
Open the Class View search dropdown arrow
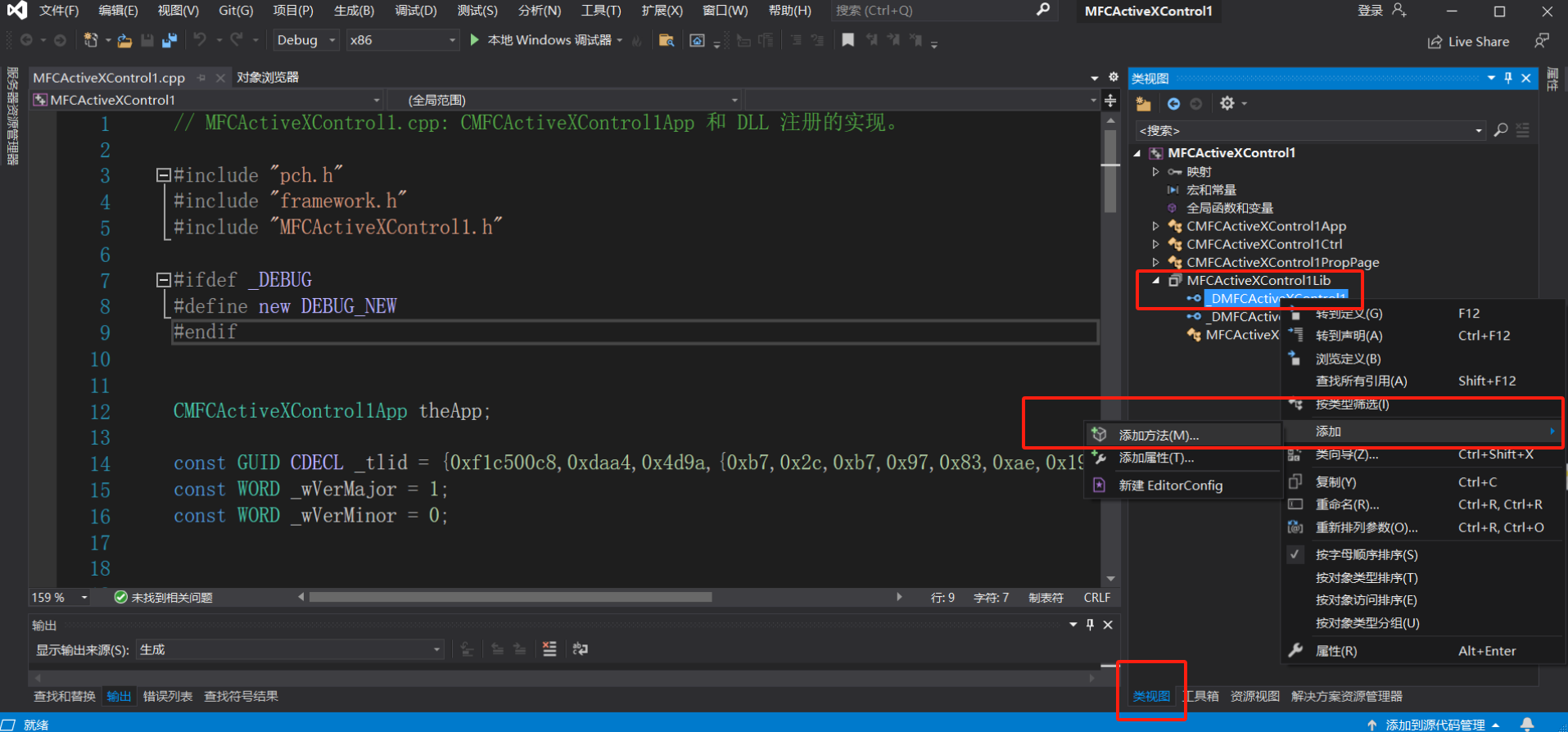click(1479, 130)
